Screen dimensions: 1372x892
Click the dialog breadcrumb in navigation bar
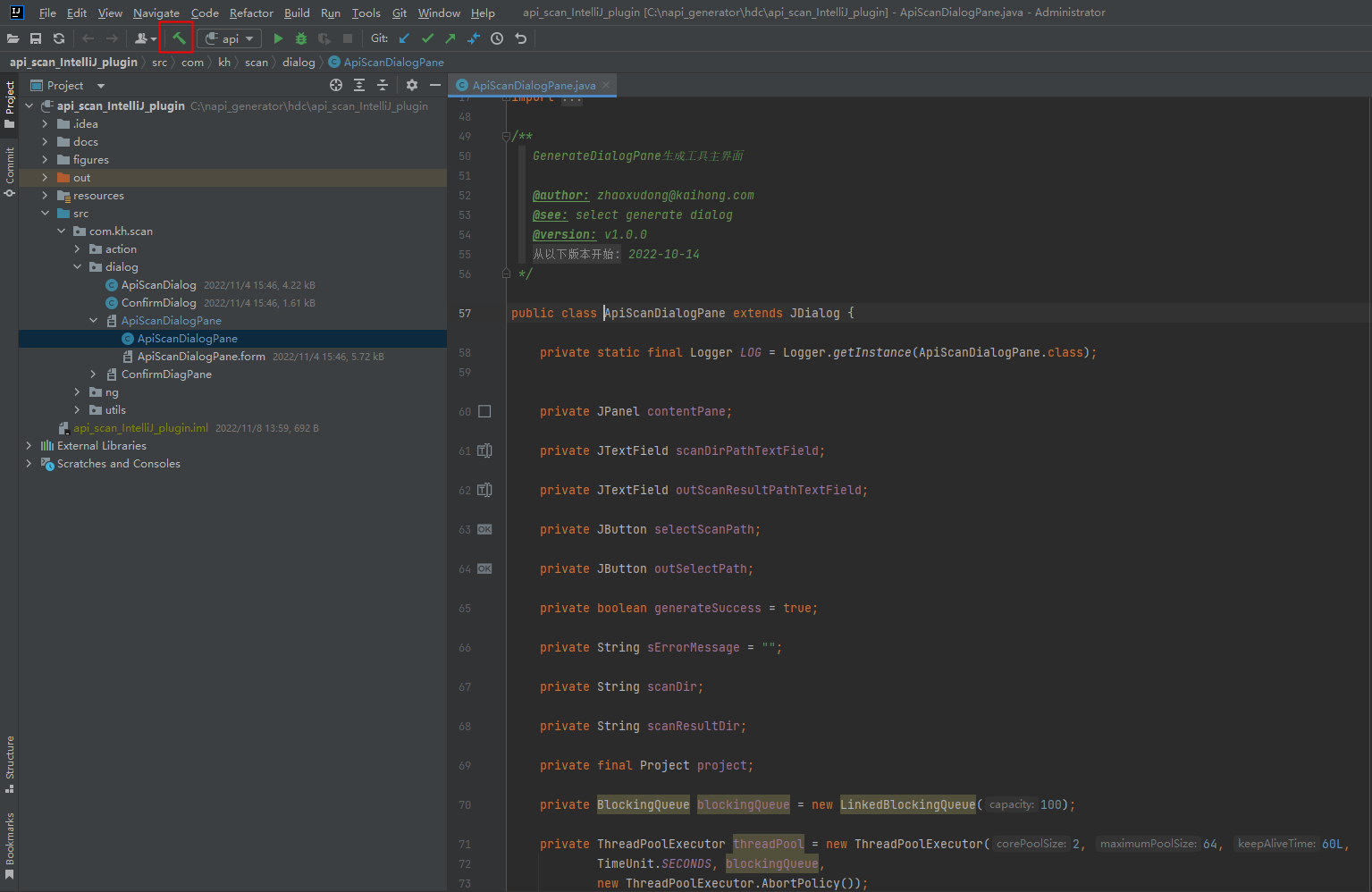click(299, 63)
